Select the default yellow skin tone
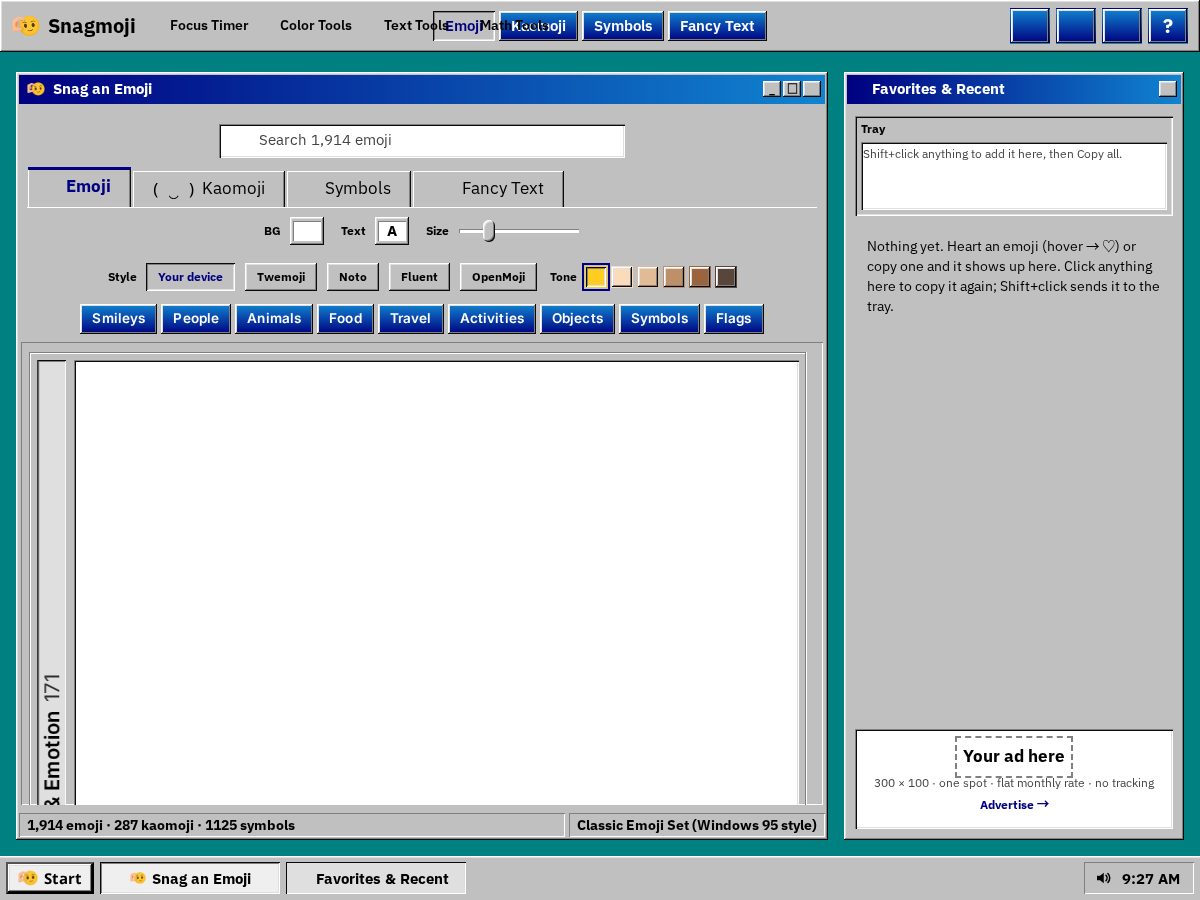1200x900 pixels. 596,277
